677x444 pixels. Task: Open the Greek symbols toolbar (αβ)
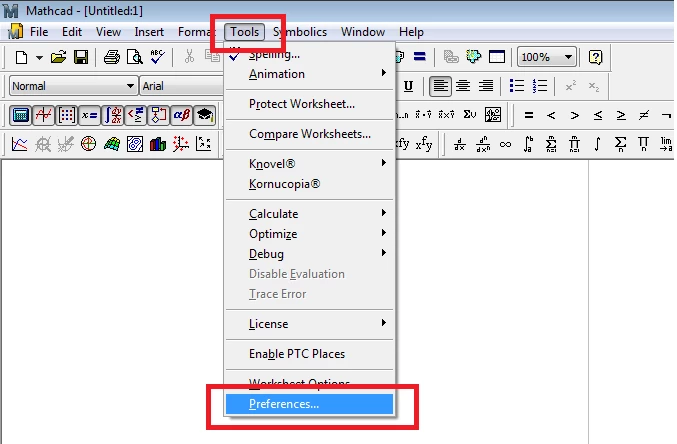point(181,115)
